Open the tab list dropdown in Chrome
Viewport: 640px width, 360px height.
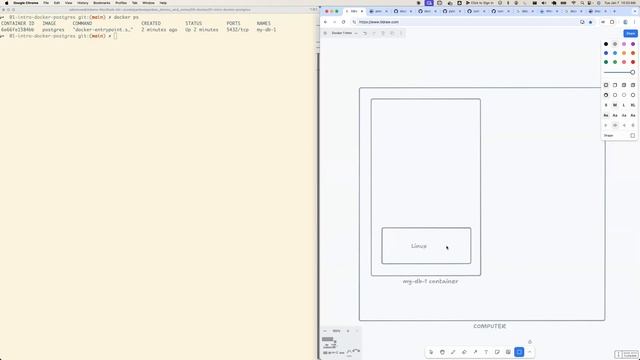635,11
